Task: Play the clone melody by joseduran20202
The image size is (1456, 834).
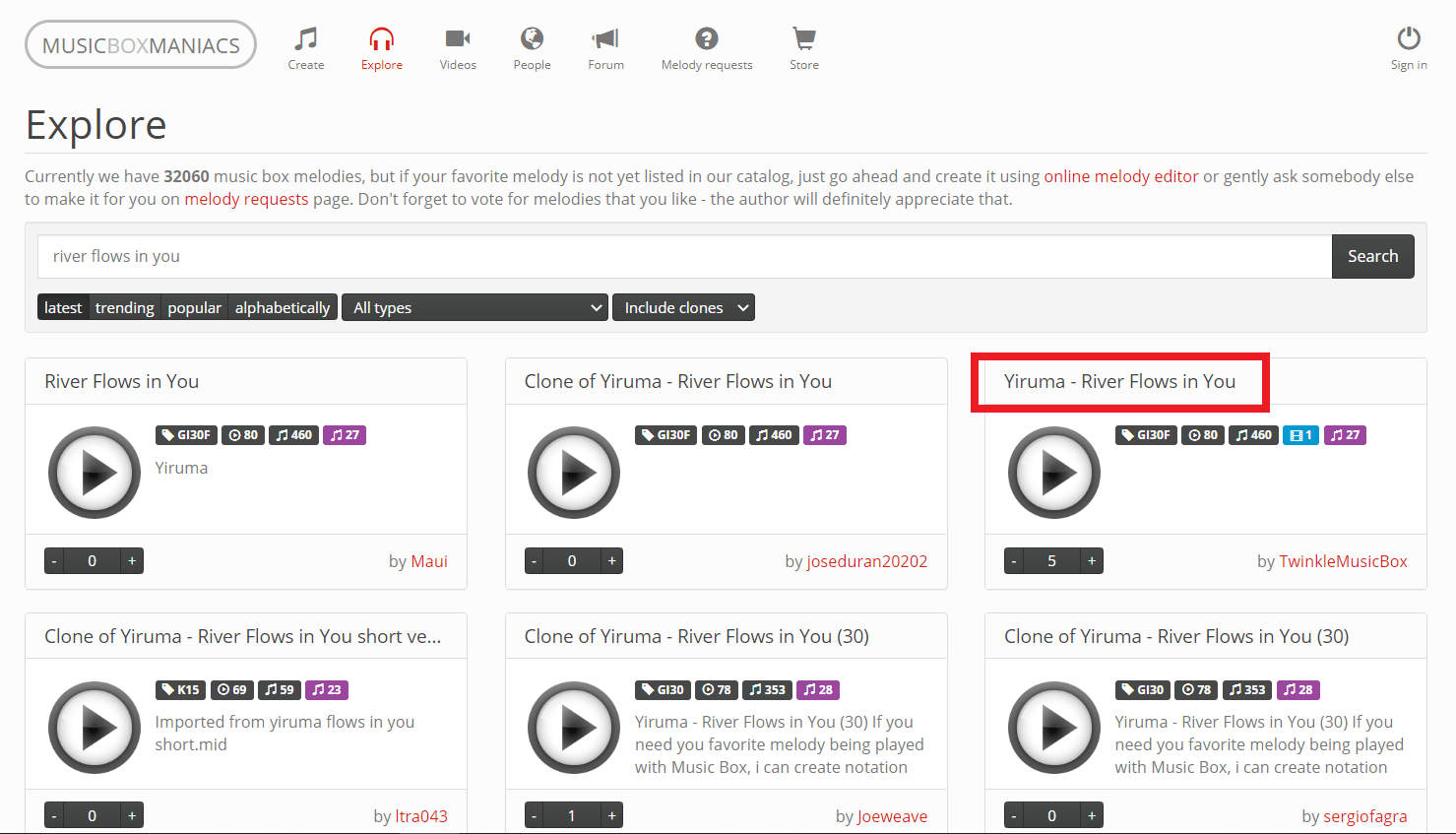Action: (574, 472)
